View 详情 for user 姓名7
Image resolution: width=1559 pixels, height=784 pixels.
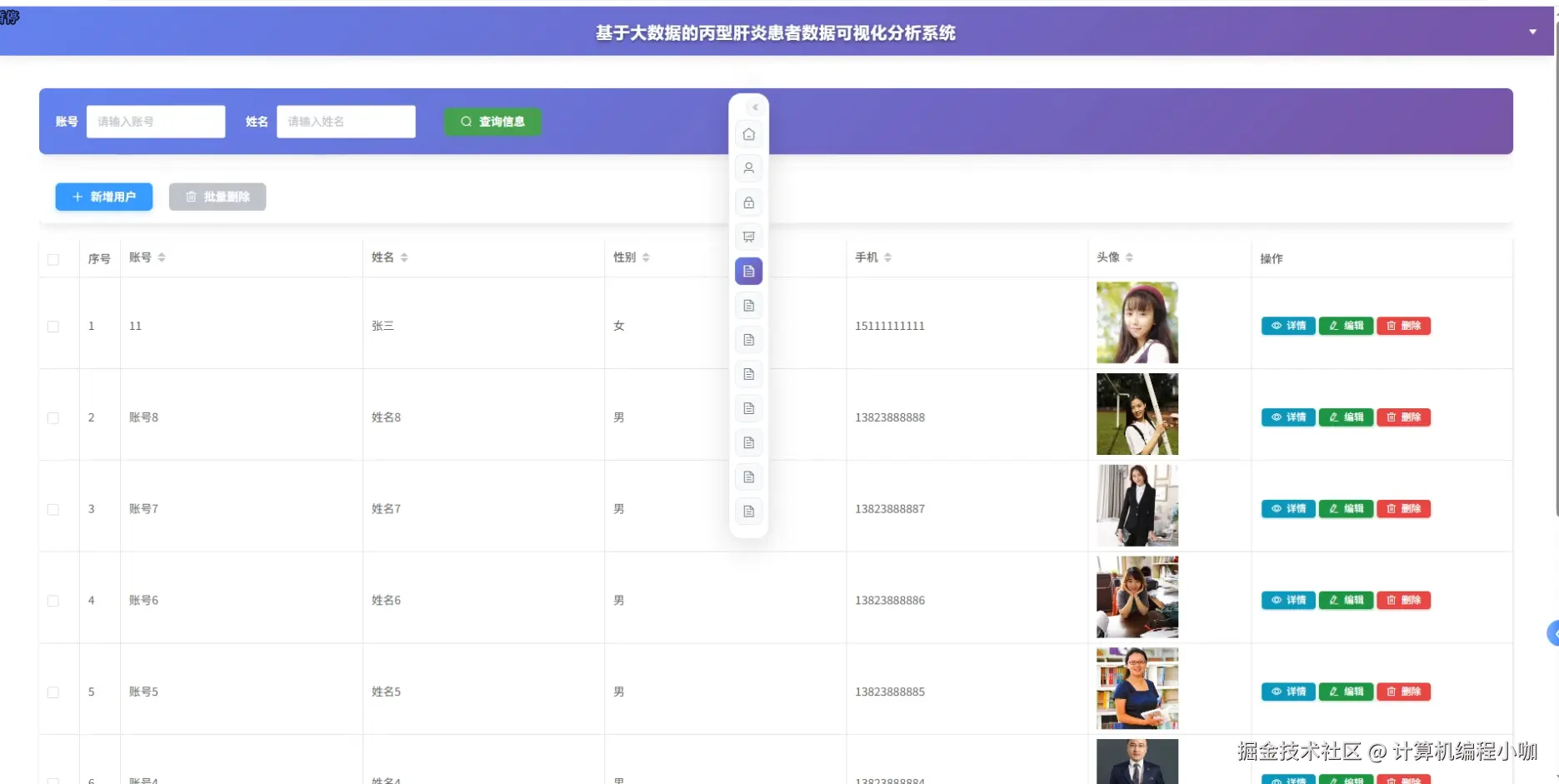[1288, 509]
